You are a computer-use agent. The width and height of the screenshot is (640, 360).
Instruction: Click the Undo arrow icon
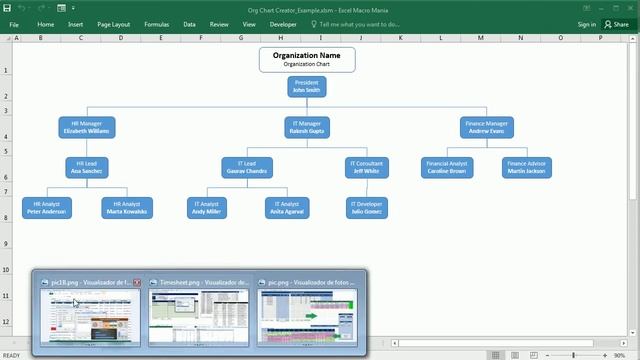[21, 8]
